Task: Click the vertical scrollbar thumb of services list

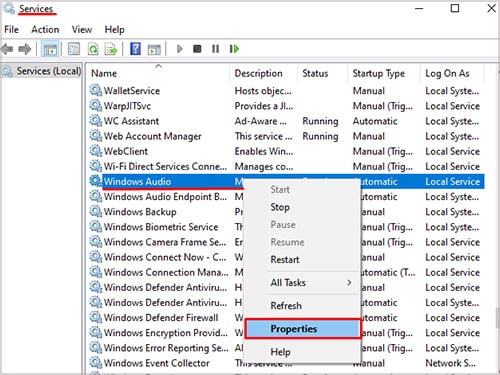Action: click(x=498, y=318)
